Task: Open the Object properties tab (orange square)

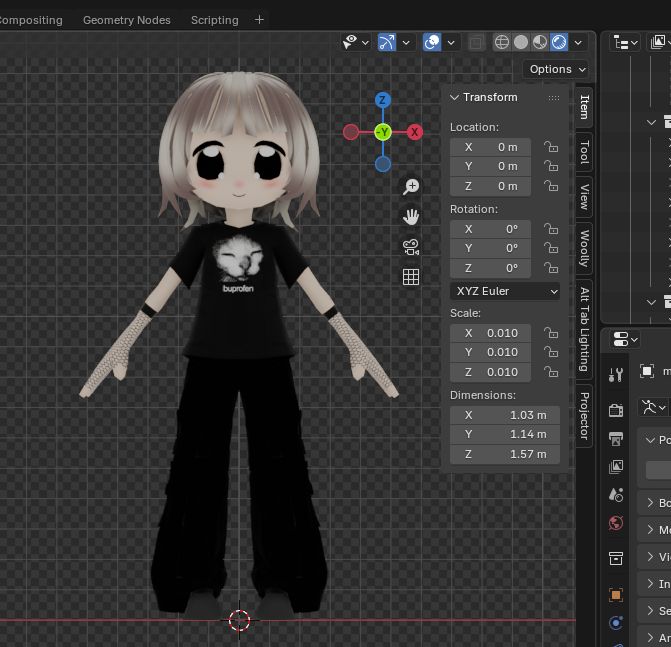Action: click(x=616, y=594)
